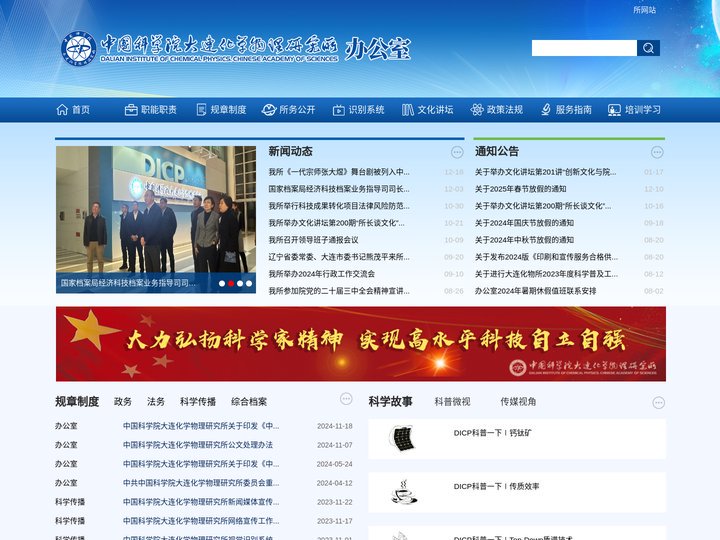Viewport: 720px width, 540px height.
Task: Switch to the 综合档案 tab
Action: tap(249, 401)
